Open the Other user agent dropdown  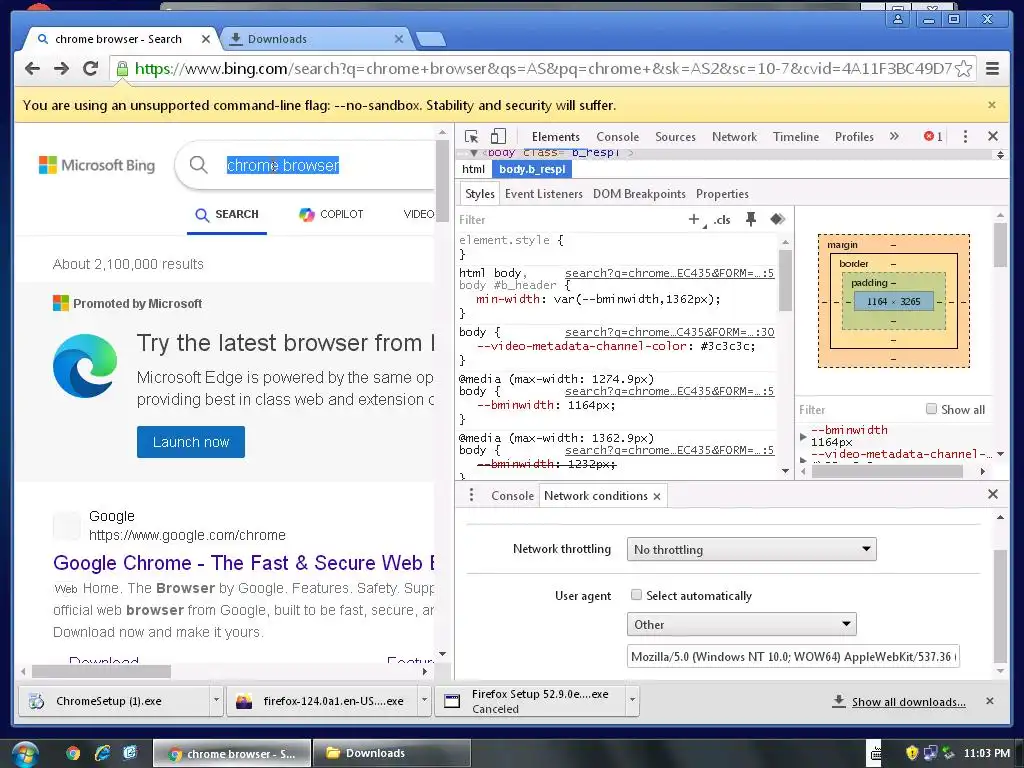(x=741, y=624)
